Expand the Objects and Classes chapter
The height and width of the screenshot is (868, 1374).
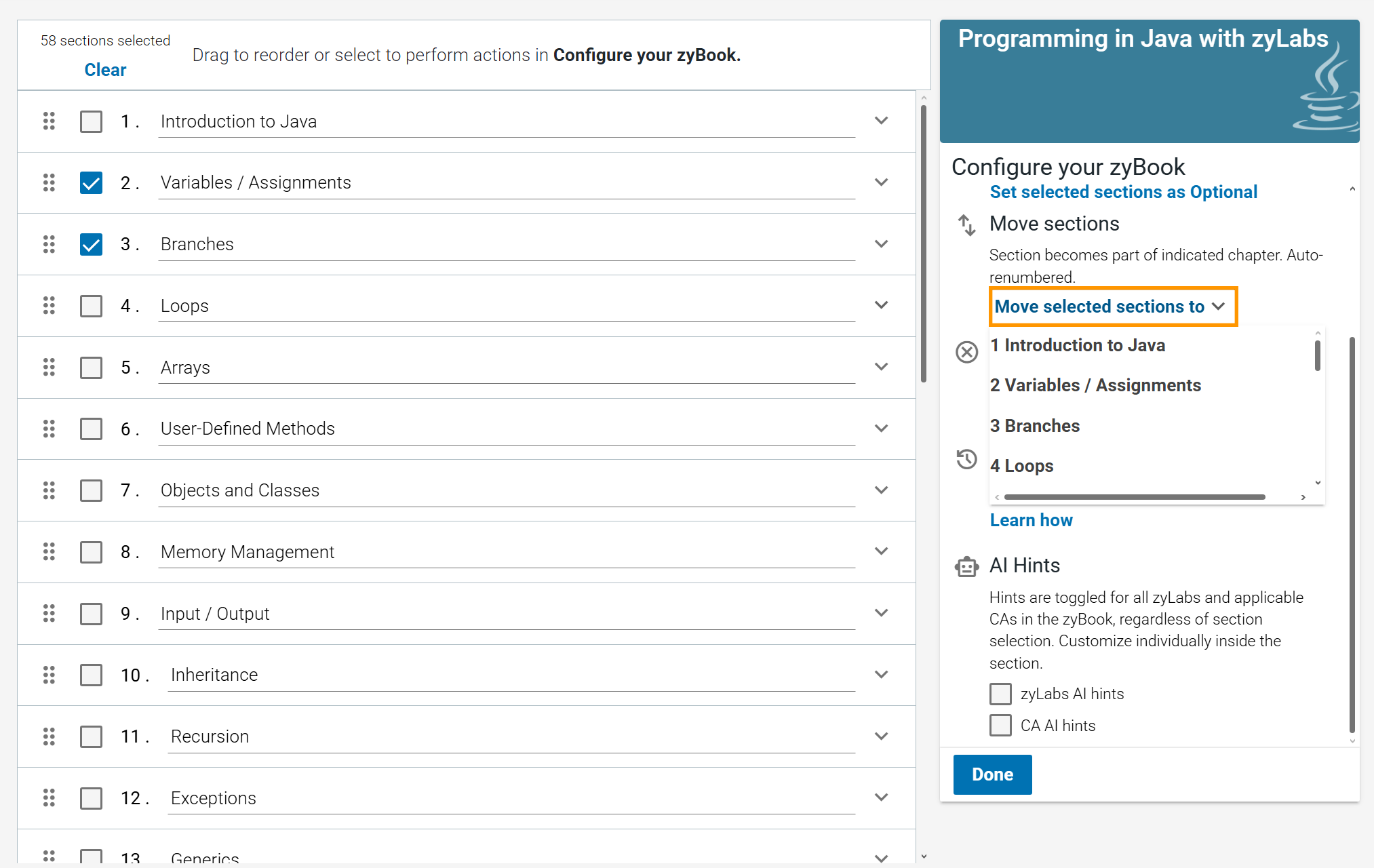[881, 490]
